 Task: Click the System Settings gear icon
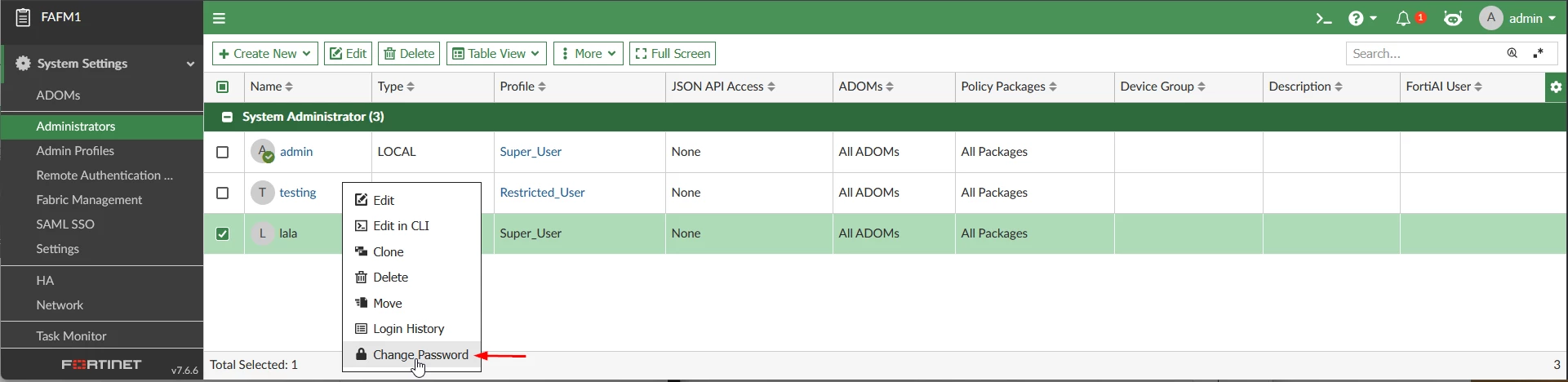click(x=23, y=64)
